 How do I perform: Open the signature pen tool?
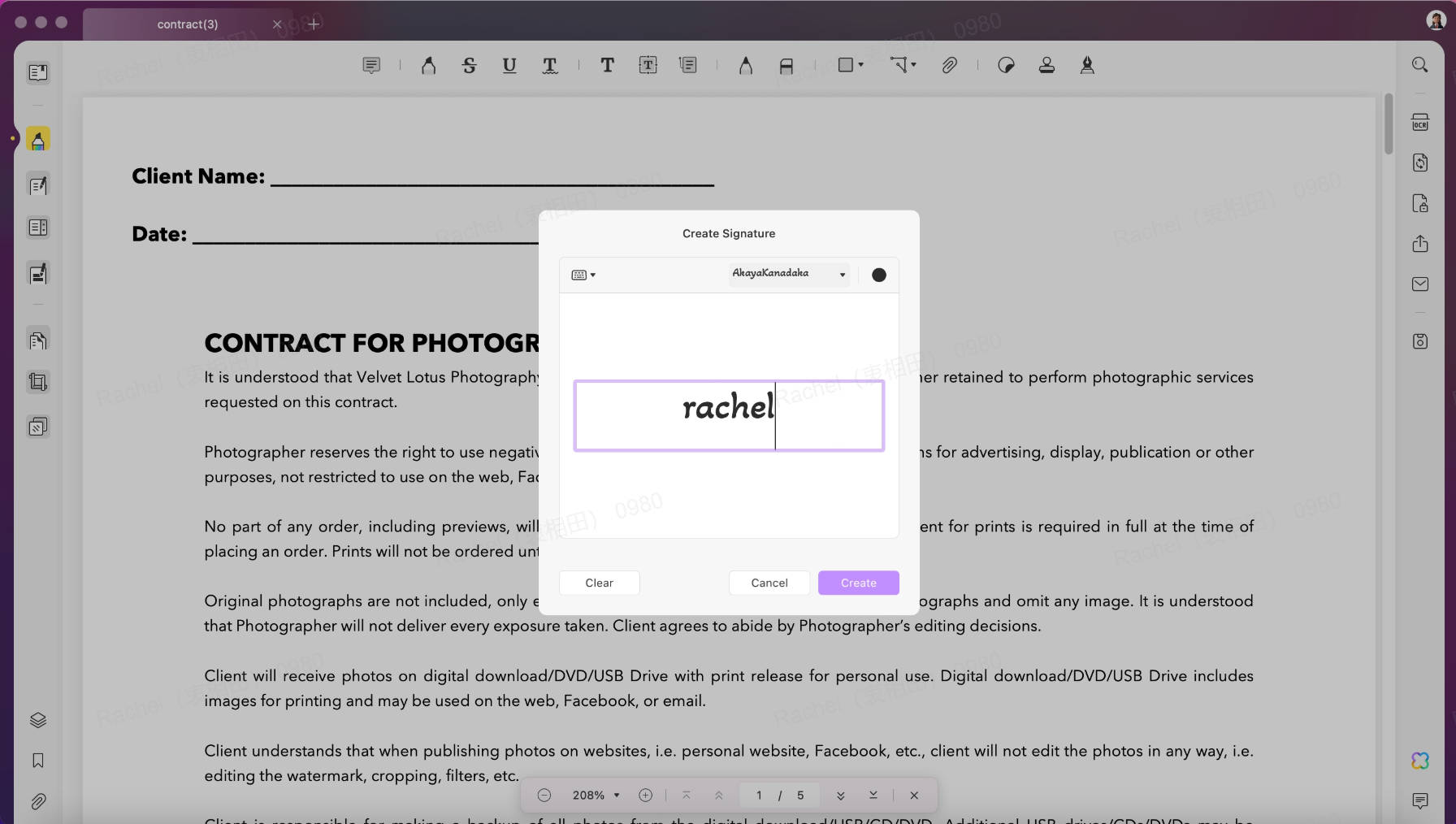[x=1087, y=65]
